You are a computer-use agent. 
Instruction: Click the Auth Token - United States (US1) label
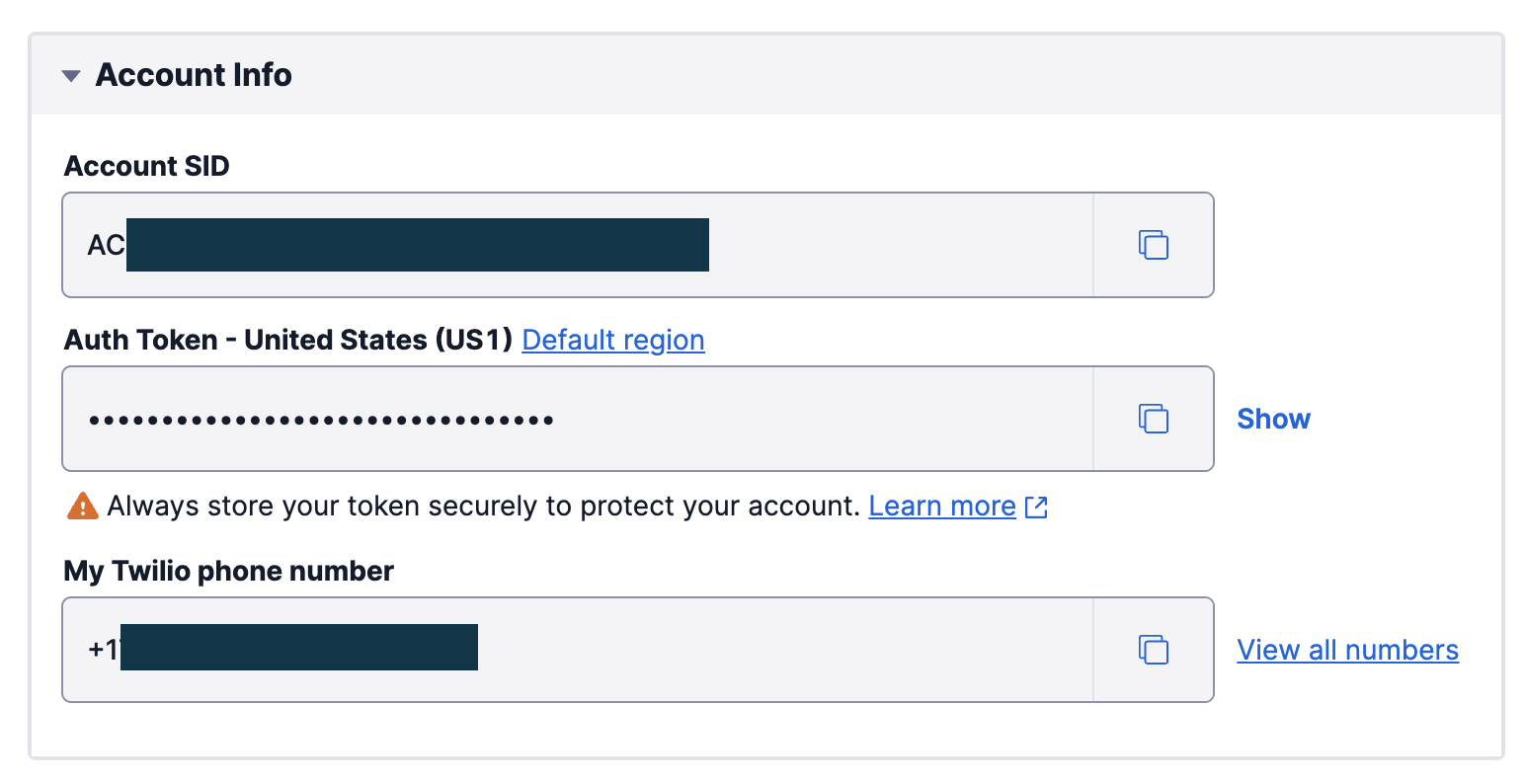click(287, 340)
